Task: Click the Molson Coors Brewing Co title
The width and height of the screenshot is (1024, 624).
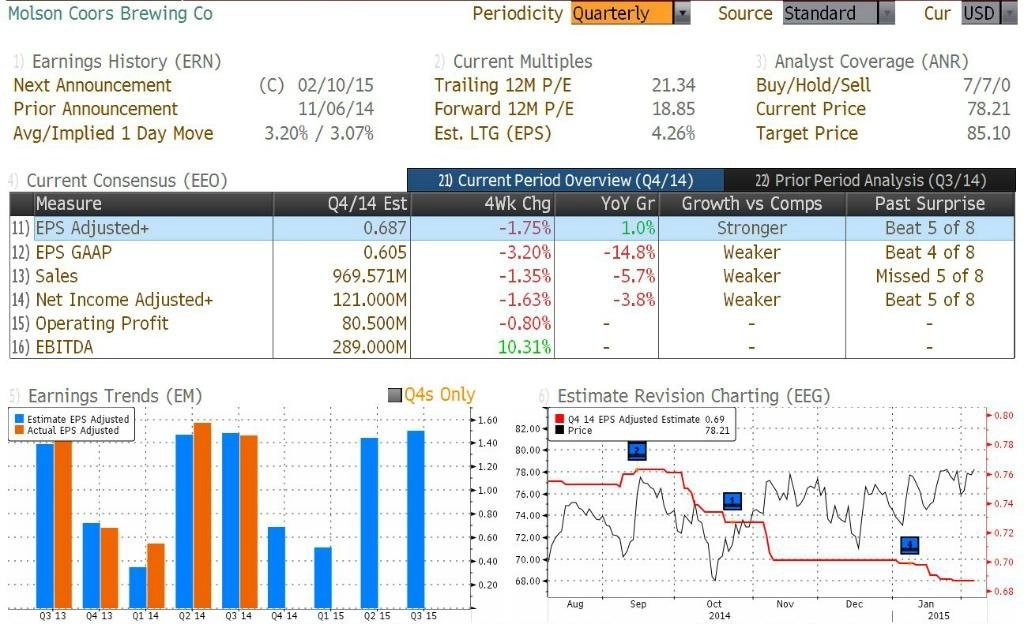Action: tap(110, 13)
